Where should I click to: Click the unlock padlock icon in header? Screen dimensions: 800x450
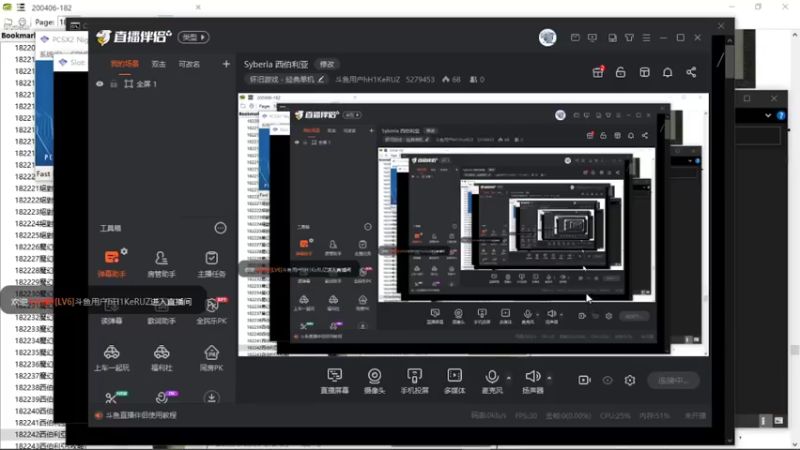[x=620, y=72]
